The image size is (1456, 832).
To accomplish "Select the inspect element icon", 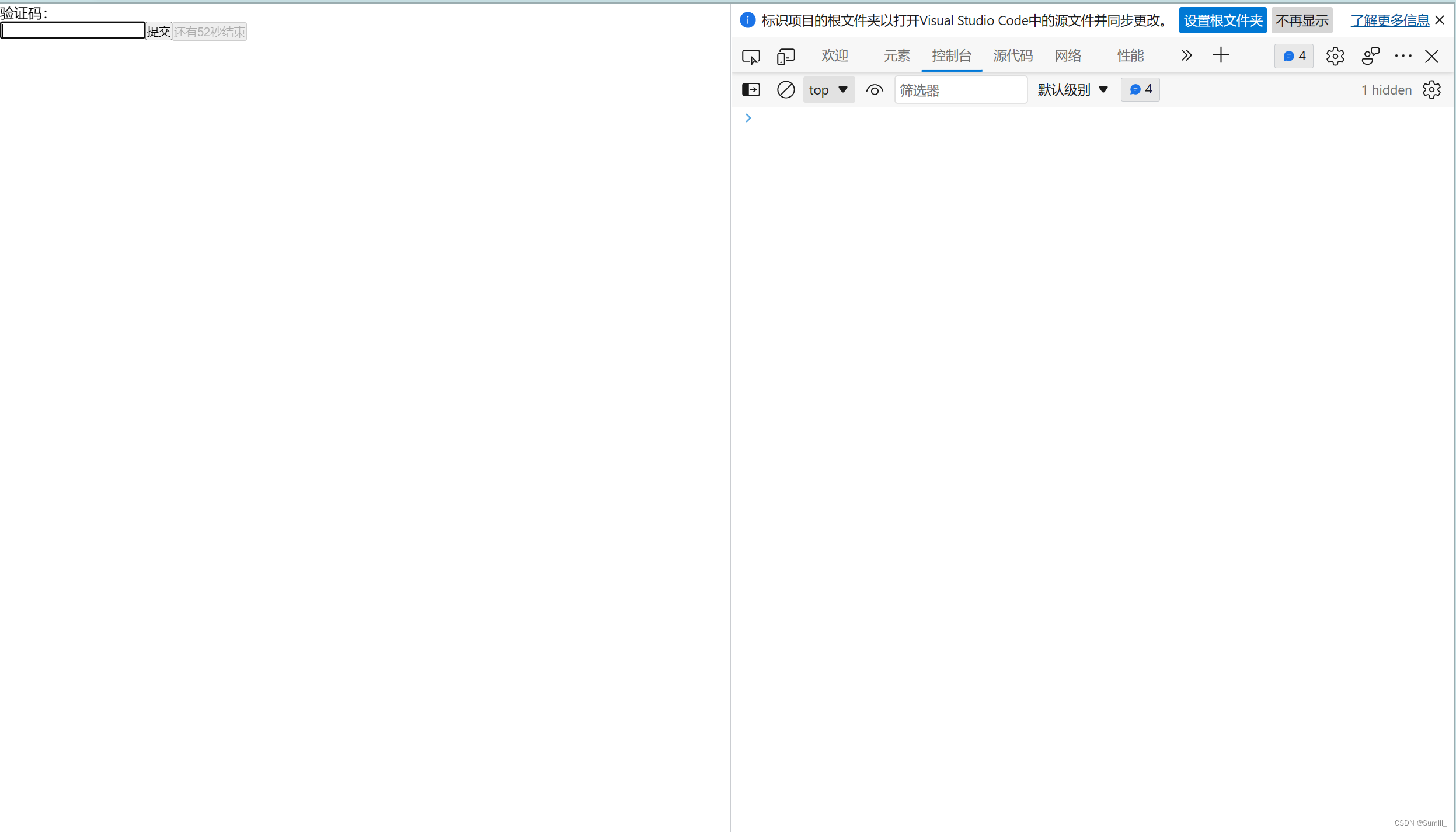I will [x=751, y=55].
